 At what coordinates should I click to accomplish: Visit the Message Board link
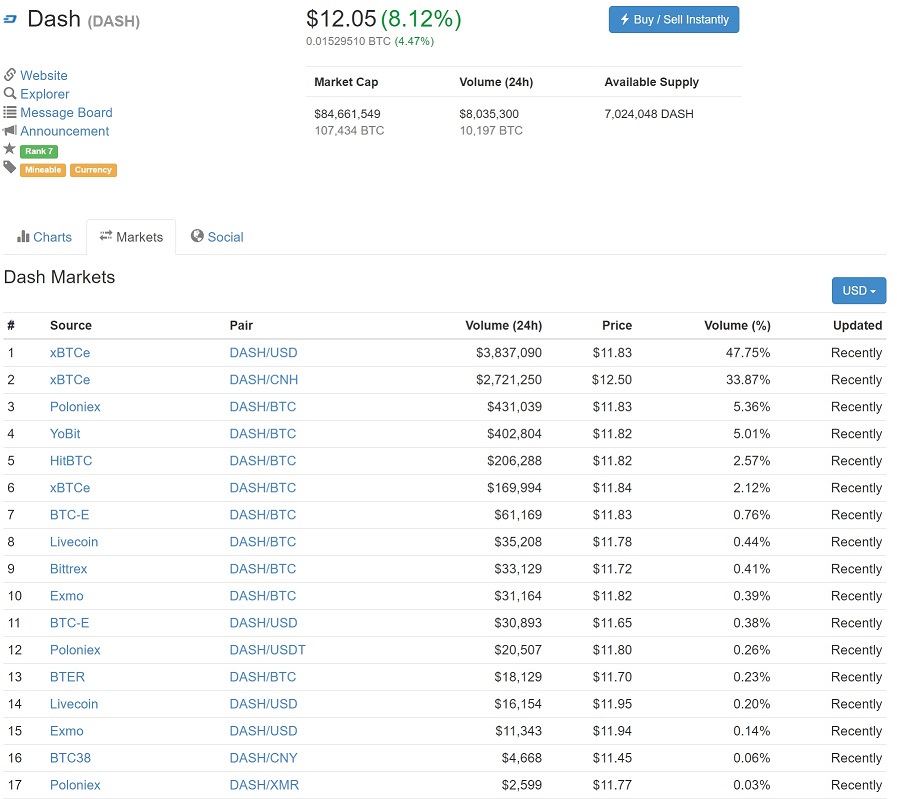[66, 113]
